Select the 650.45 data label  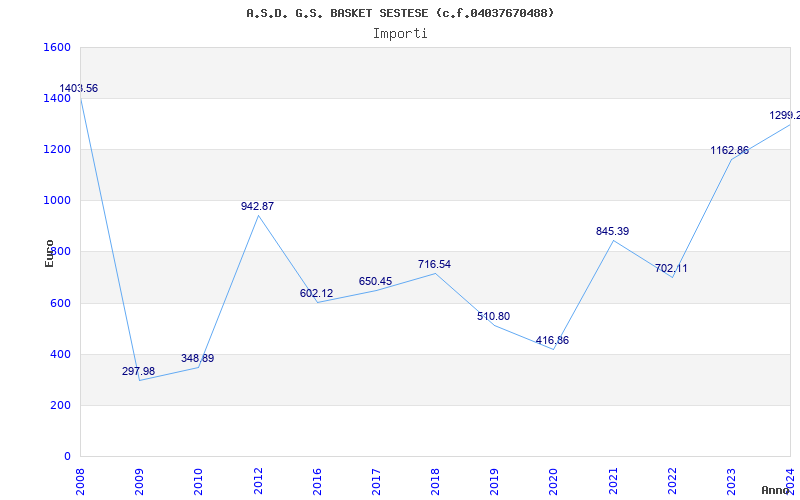click(x=376, y=281)
